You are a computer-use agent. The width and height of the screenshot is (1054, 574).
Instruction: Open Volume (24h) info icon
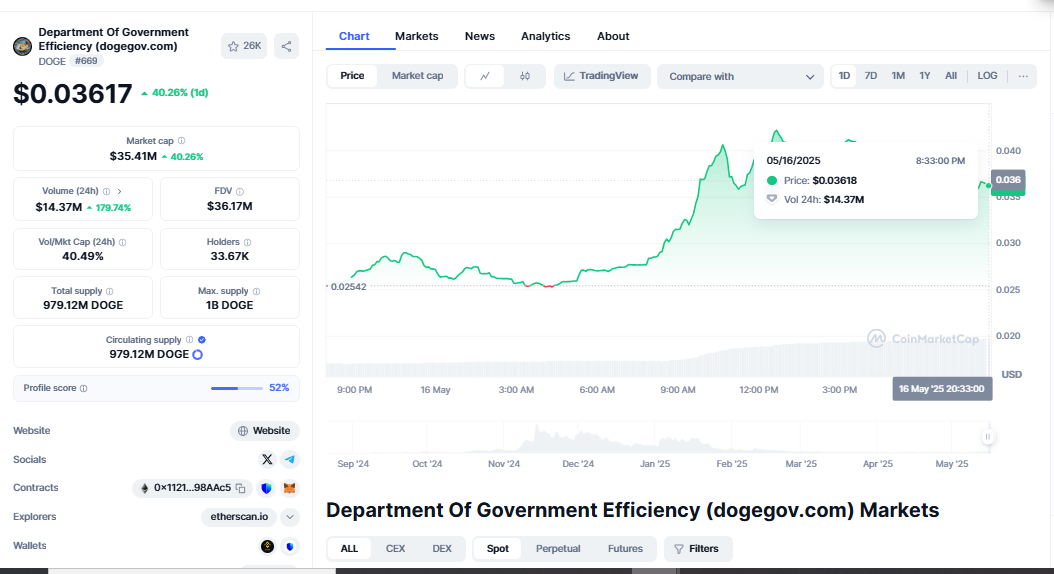[106, 192]
